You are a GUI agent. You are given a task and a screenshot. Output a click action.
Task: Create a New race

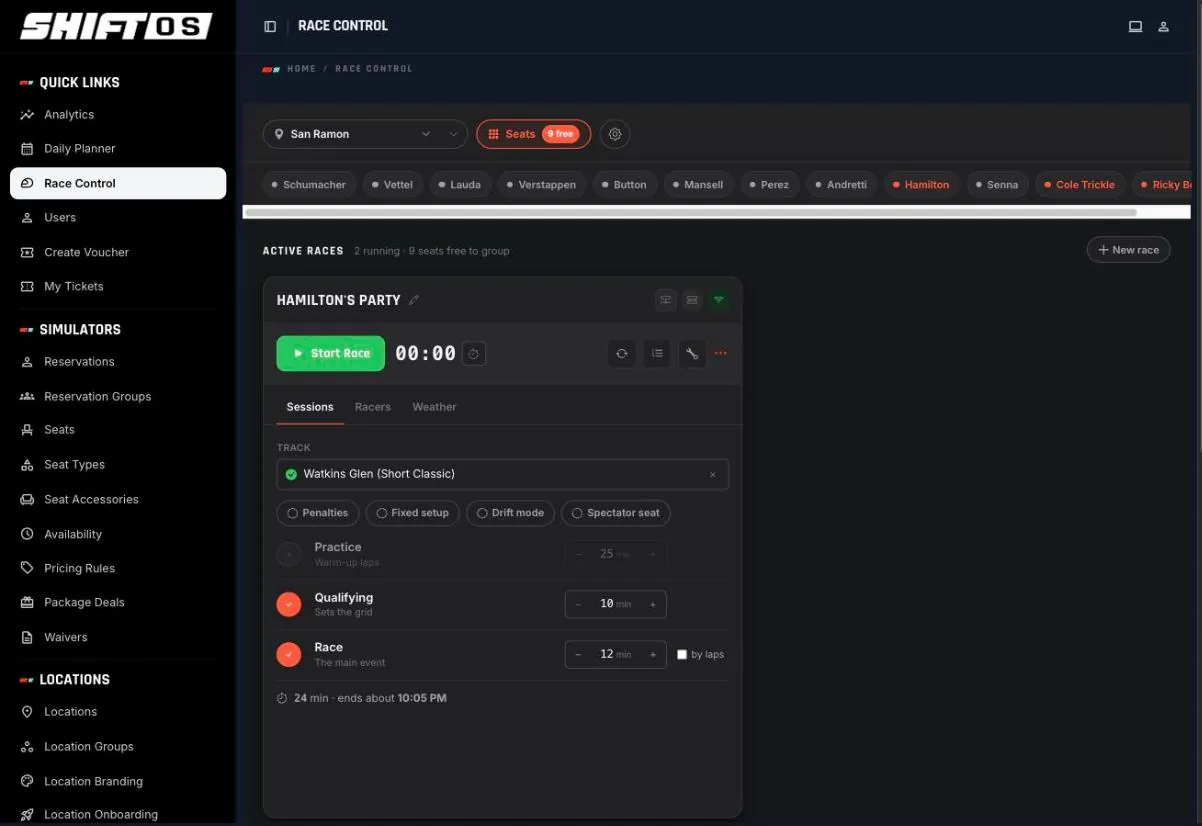[1128, 250]
